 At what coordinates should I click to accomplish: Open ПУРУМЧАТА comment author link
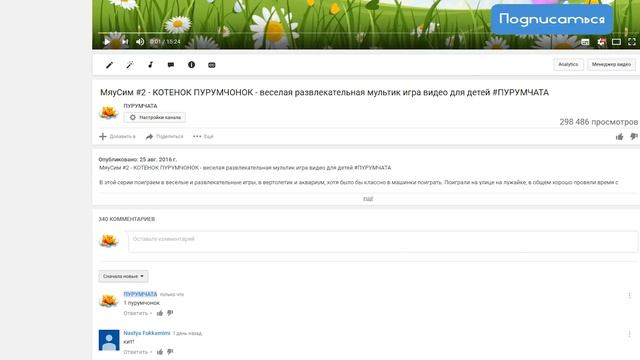coord(140,294)
